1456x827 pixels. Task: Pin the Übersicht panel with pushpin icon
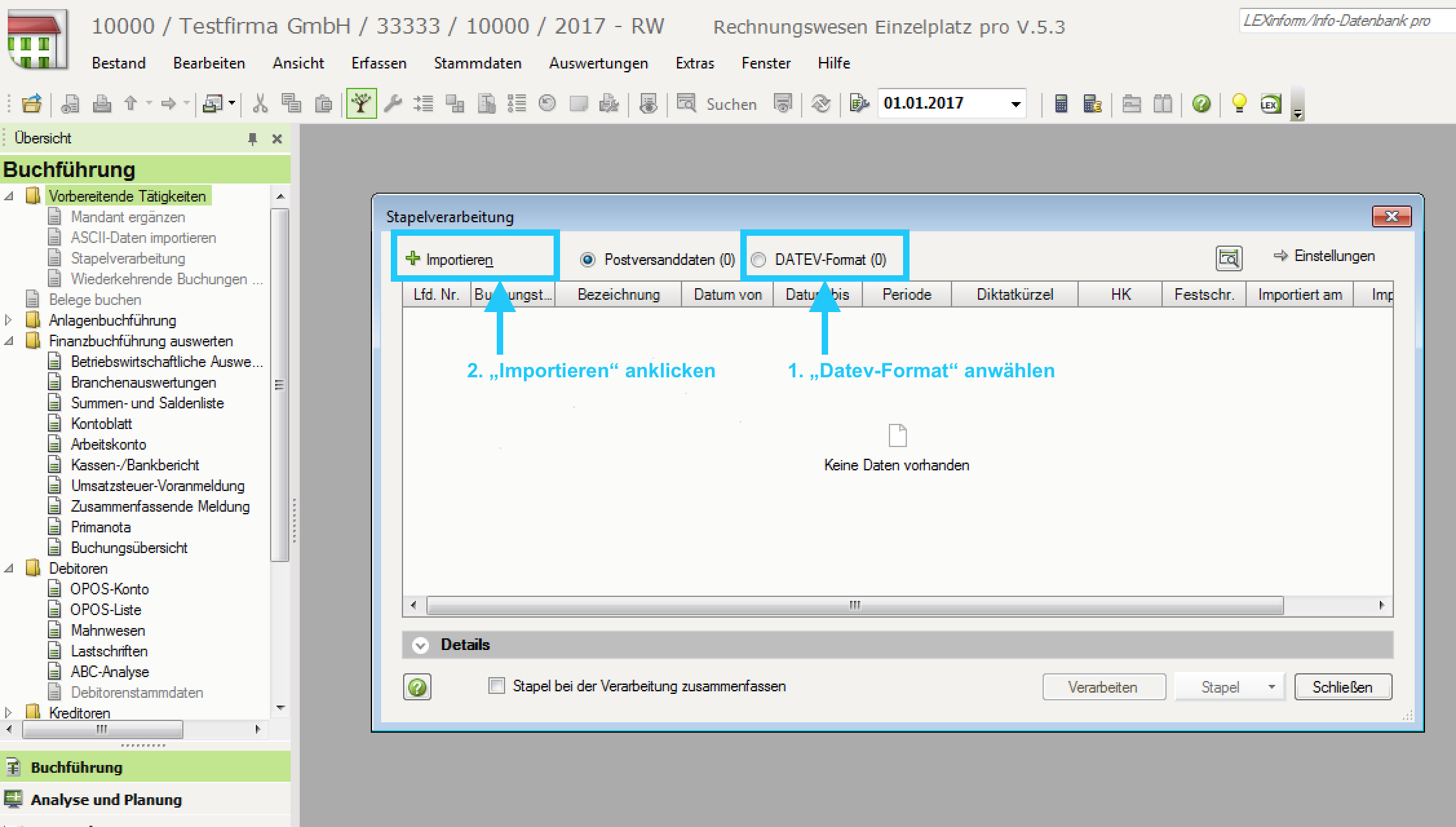point(253,138)
